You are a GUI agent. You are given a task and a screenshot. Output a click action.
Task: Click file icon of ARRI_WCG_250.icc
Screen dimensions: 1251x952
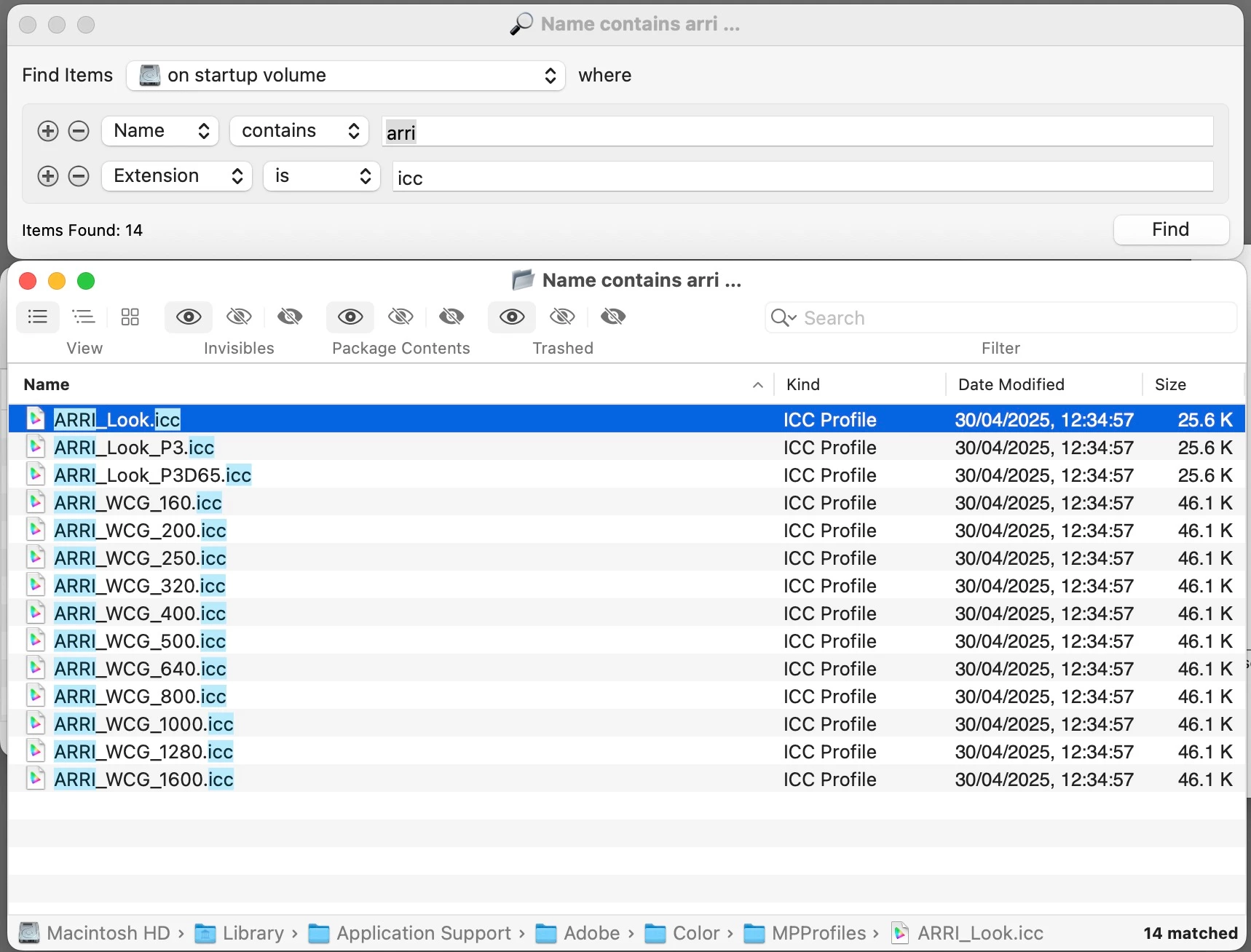coord(36,557)
